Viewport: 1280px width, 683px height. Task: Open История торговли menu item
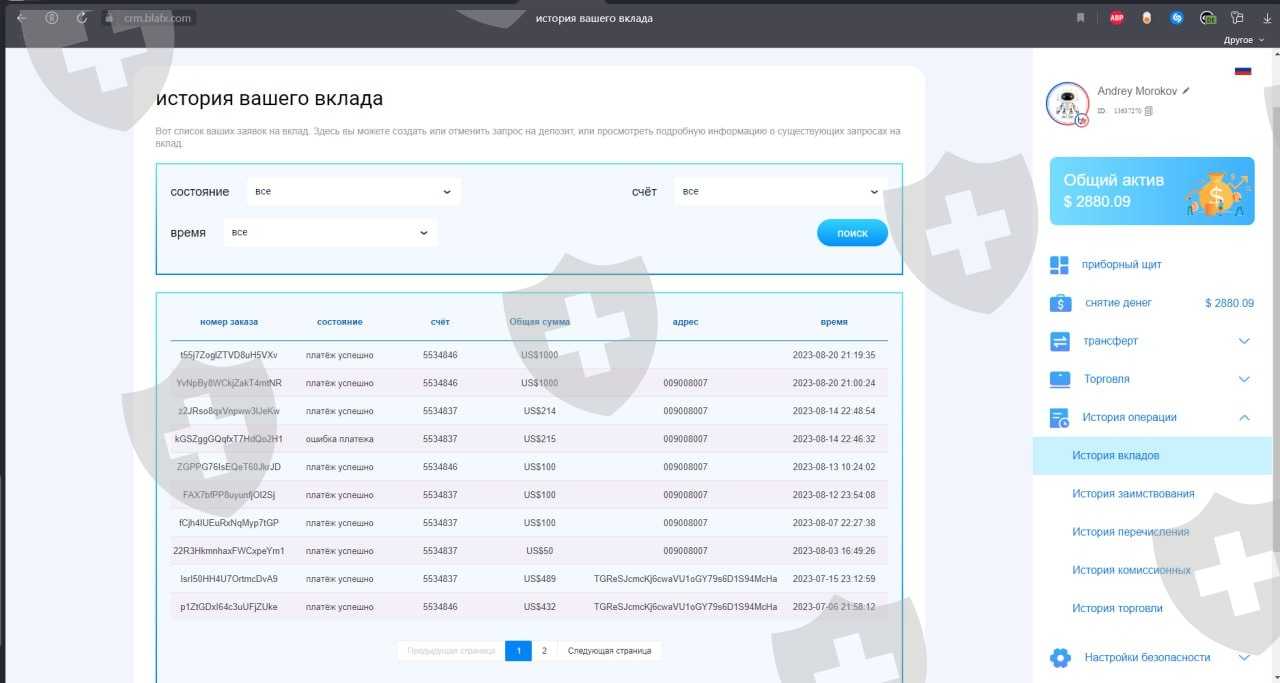tap(1117, 608)
